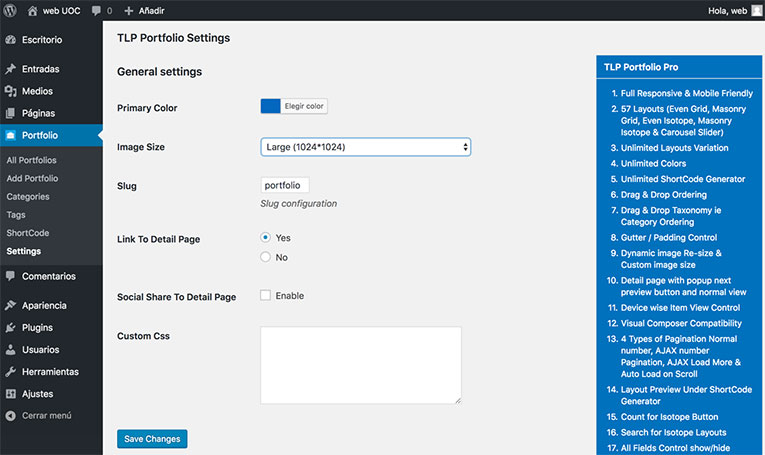Click the Plugins plug icon

(x=11, y=328)
